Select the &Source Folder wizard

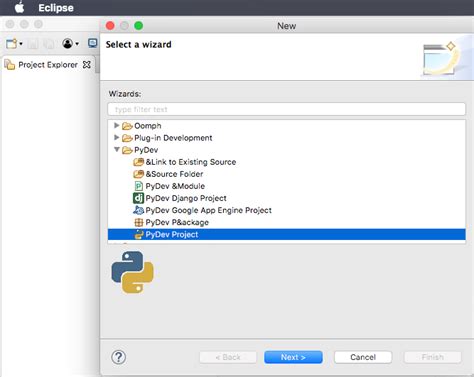pos(174,174)
